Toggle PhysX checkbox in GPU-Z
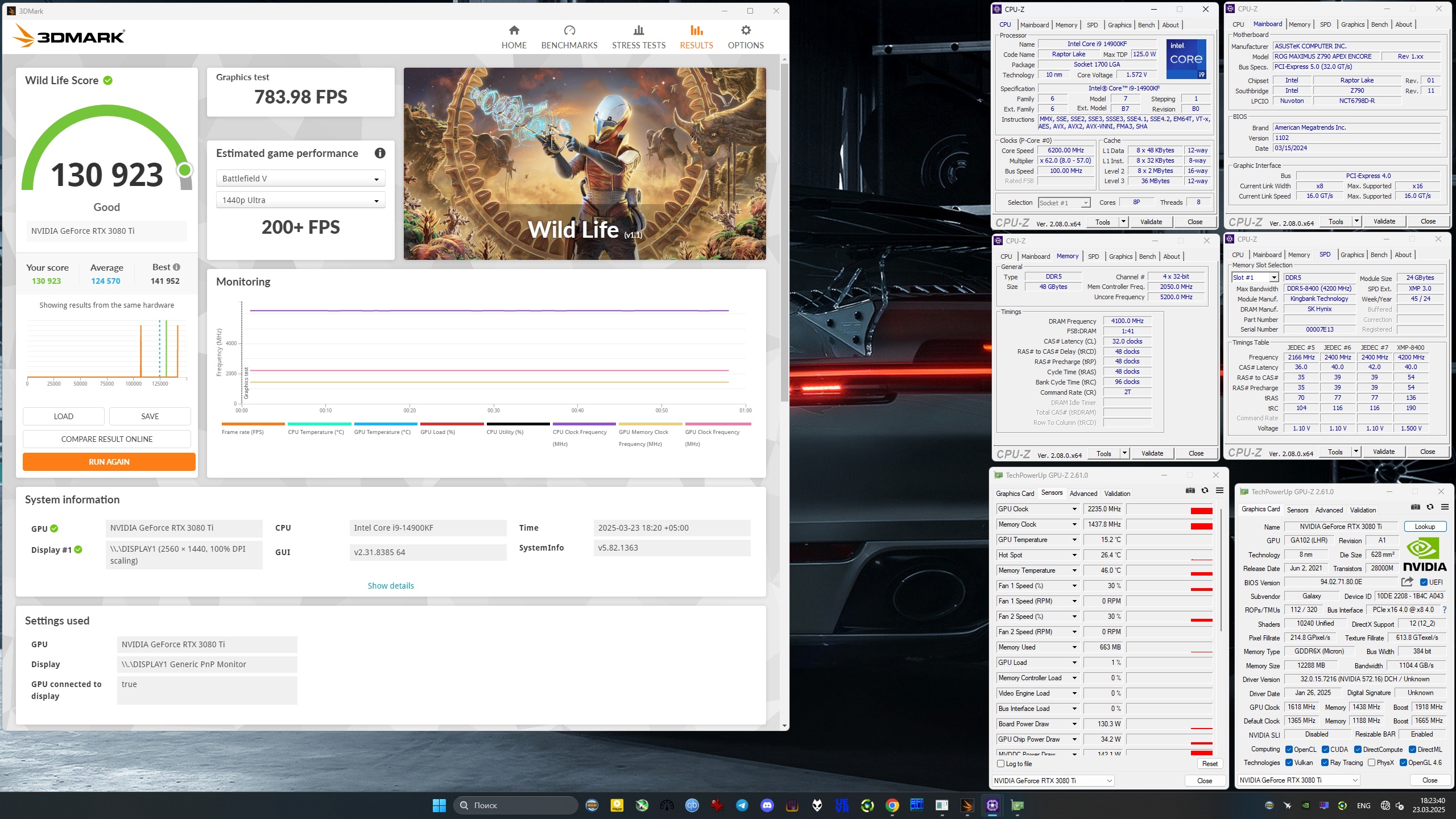1456x819 pixels. (1371, 763)
